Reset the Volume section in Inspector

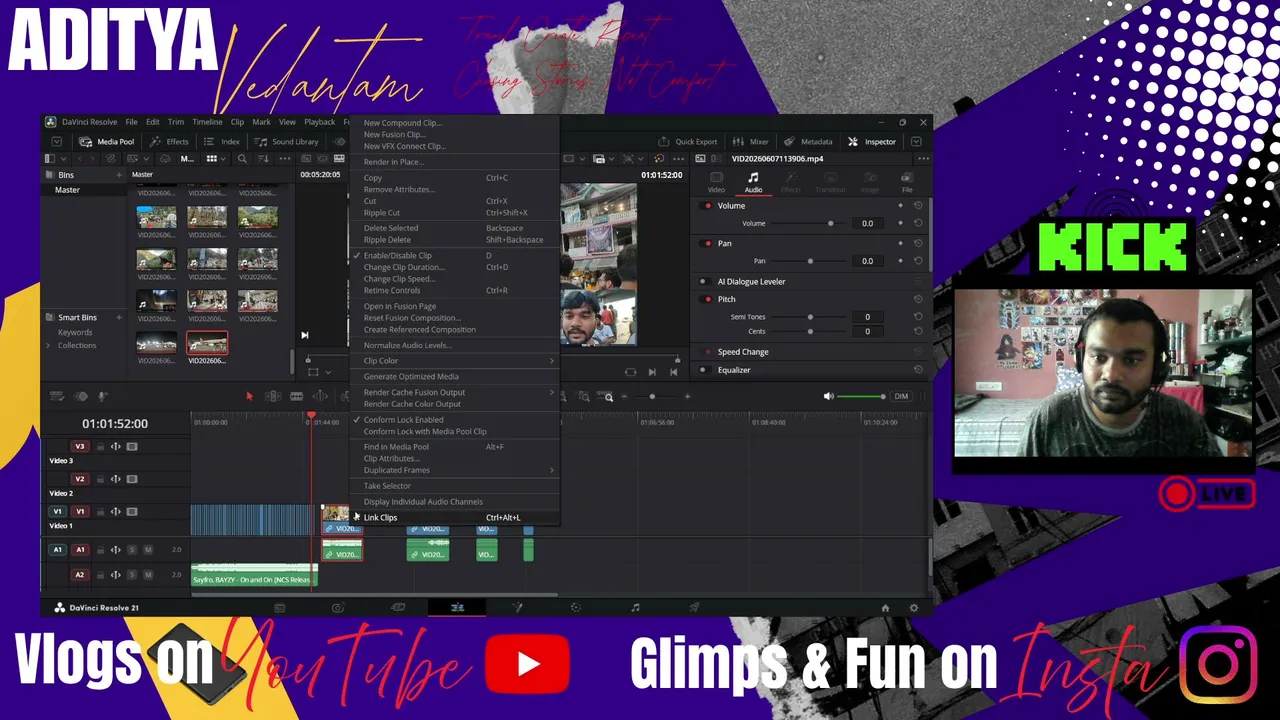(918, 206)
